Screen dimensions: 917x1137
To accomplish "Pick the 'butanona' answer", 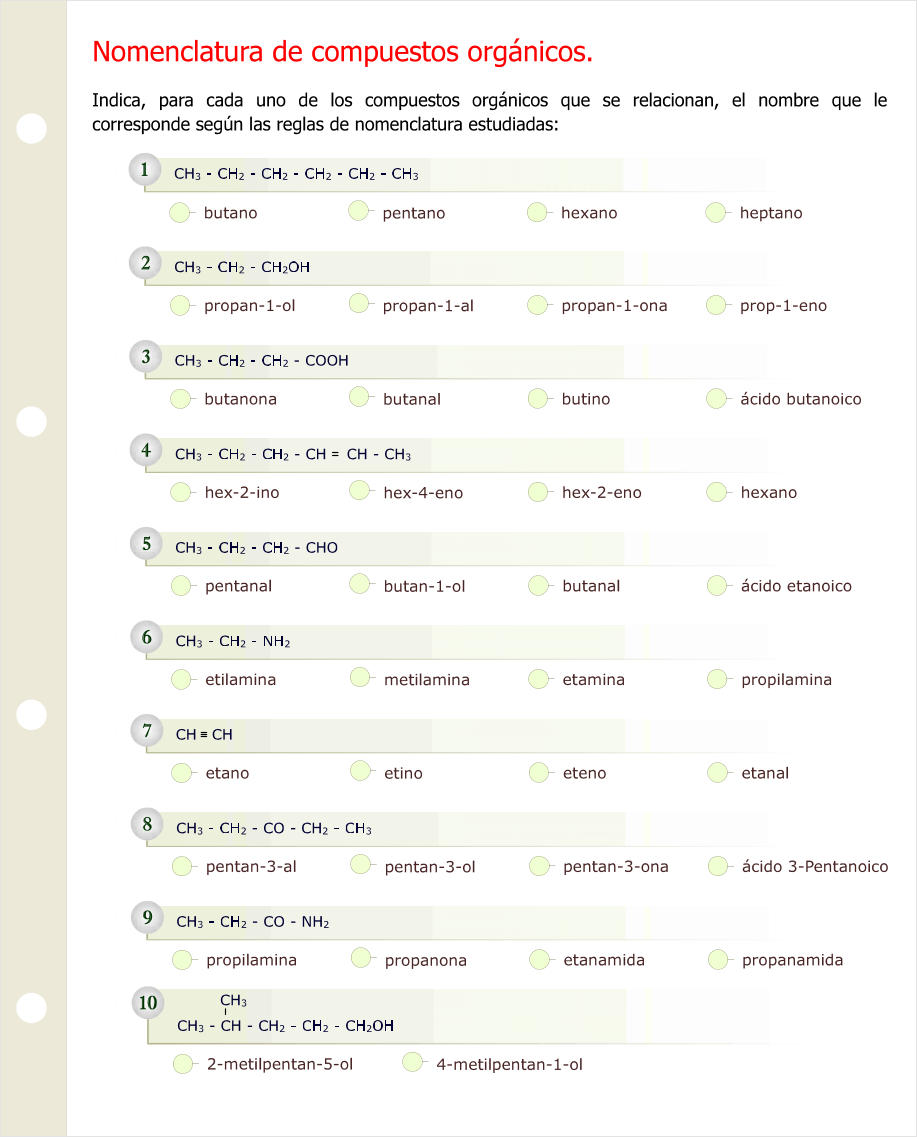I will [181, 399].
